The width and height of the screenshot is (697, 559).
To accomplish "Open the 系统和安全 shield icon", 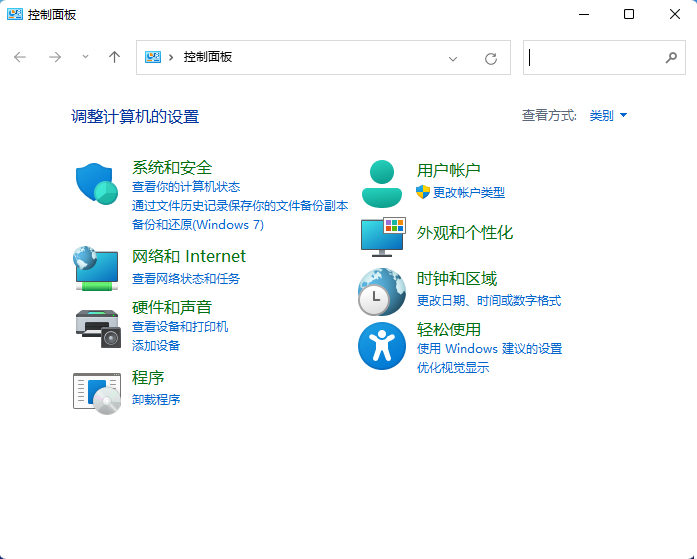I will (x=96, y=184).
